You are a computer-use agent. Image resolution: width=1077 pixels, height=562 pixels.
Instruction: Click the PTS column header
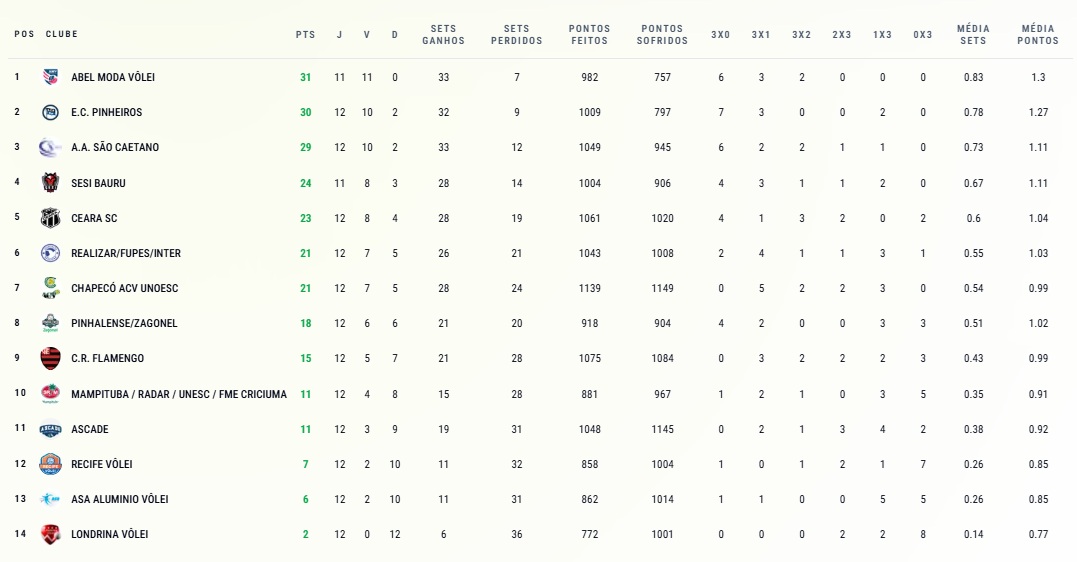point(305,35)
